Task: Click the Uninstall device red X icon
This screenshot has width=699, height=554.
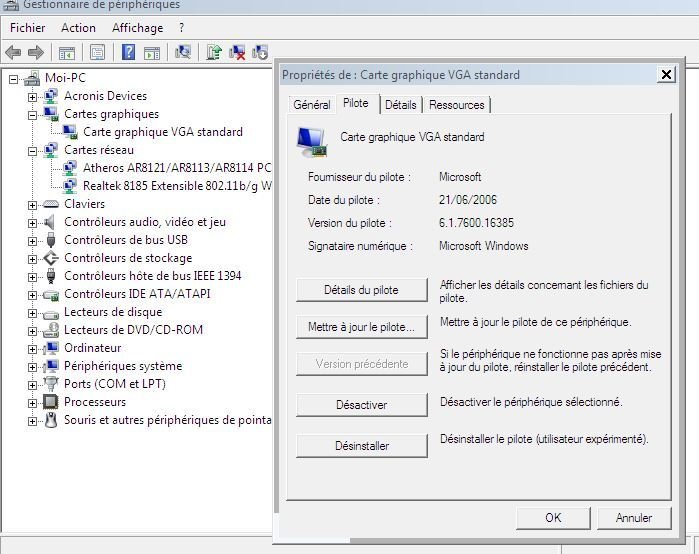Action: click(237, 52)
